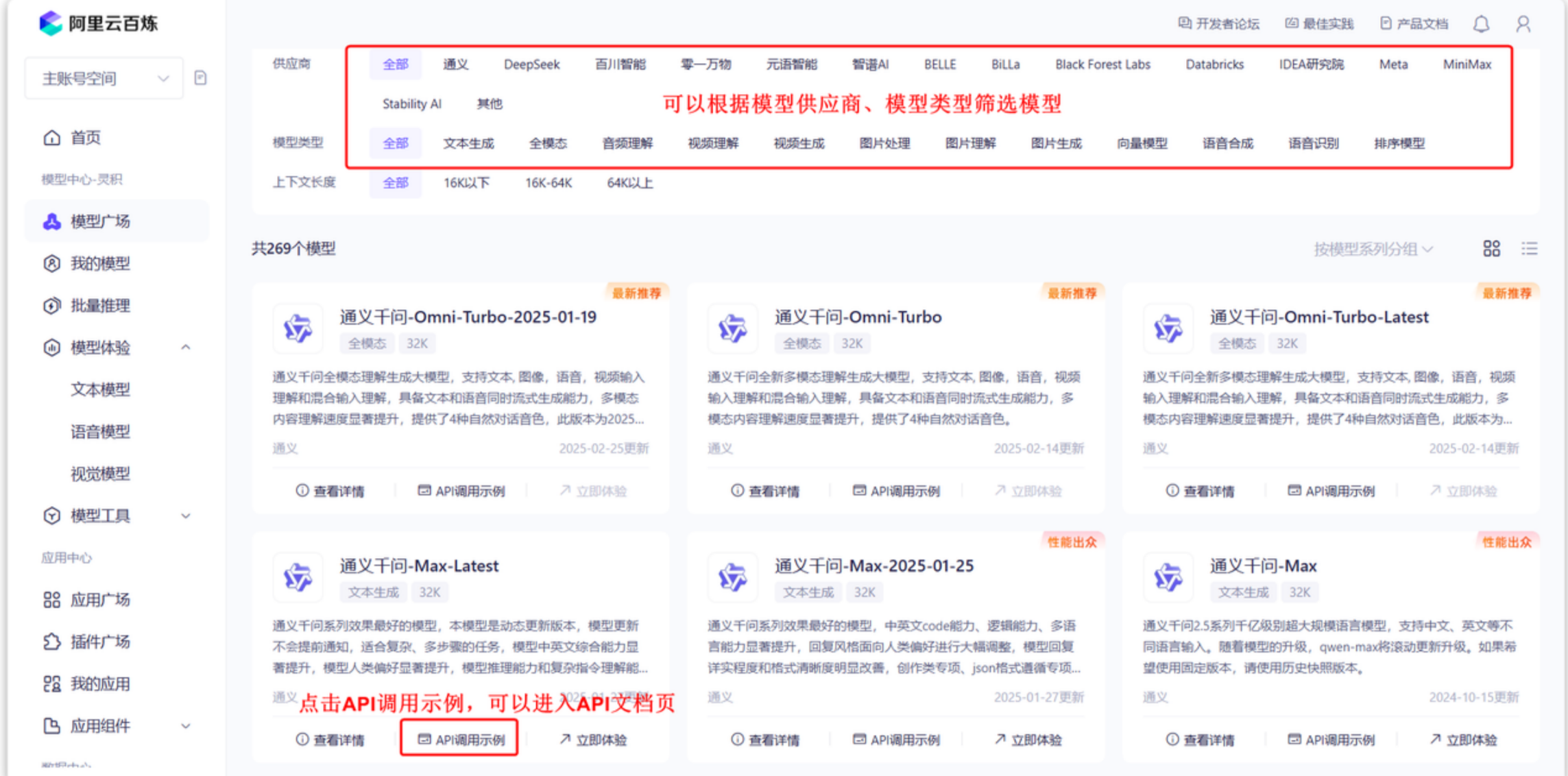
Task: Click 查看详情 for 通义千问-Omni-Turbo-2025-01-19
Action: pyautogui.click(x=330, y=491)
